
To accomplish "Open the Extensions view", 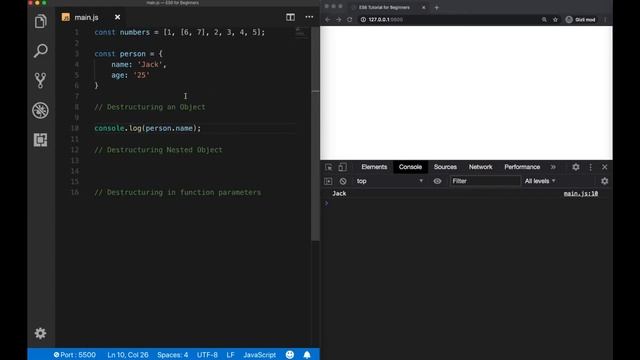I will [x=40, y=140].
